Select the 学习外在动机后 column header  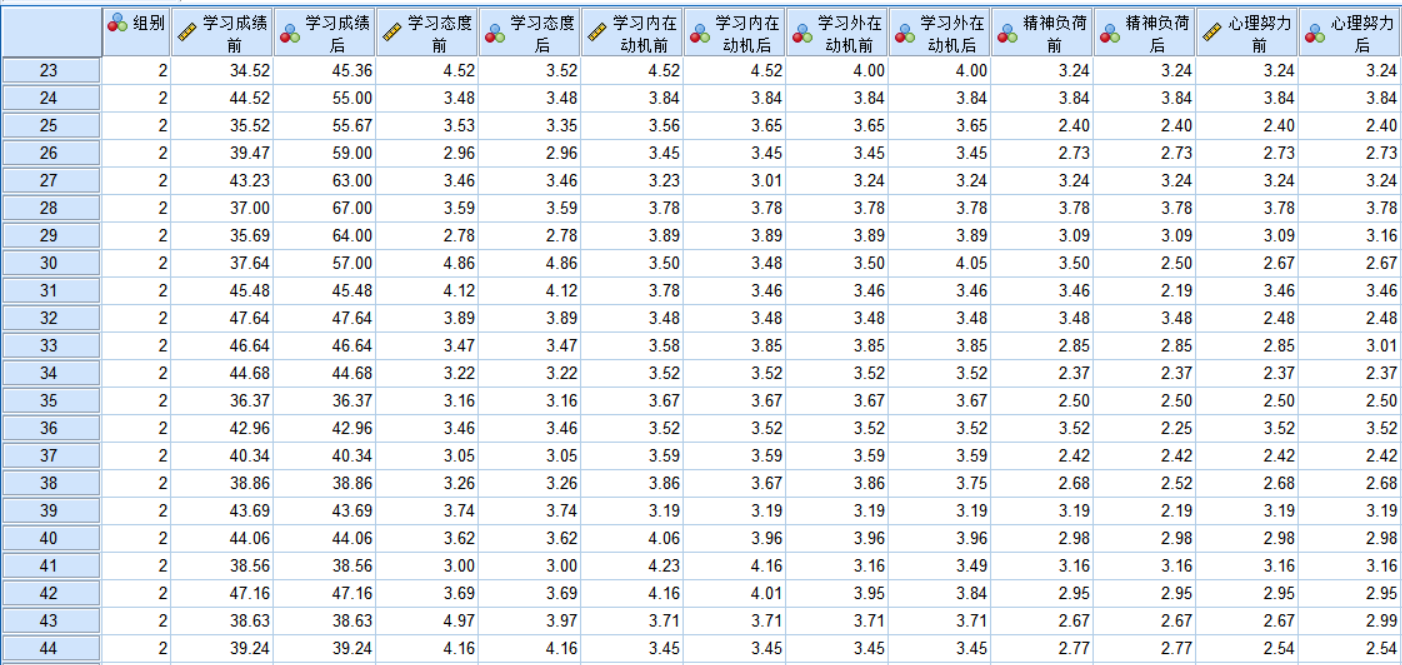[x=940, y=33]
